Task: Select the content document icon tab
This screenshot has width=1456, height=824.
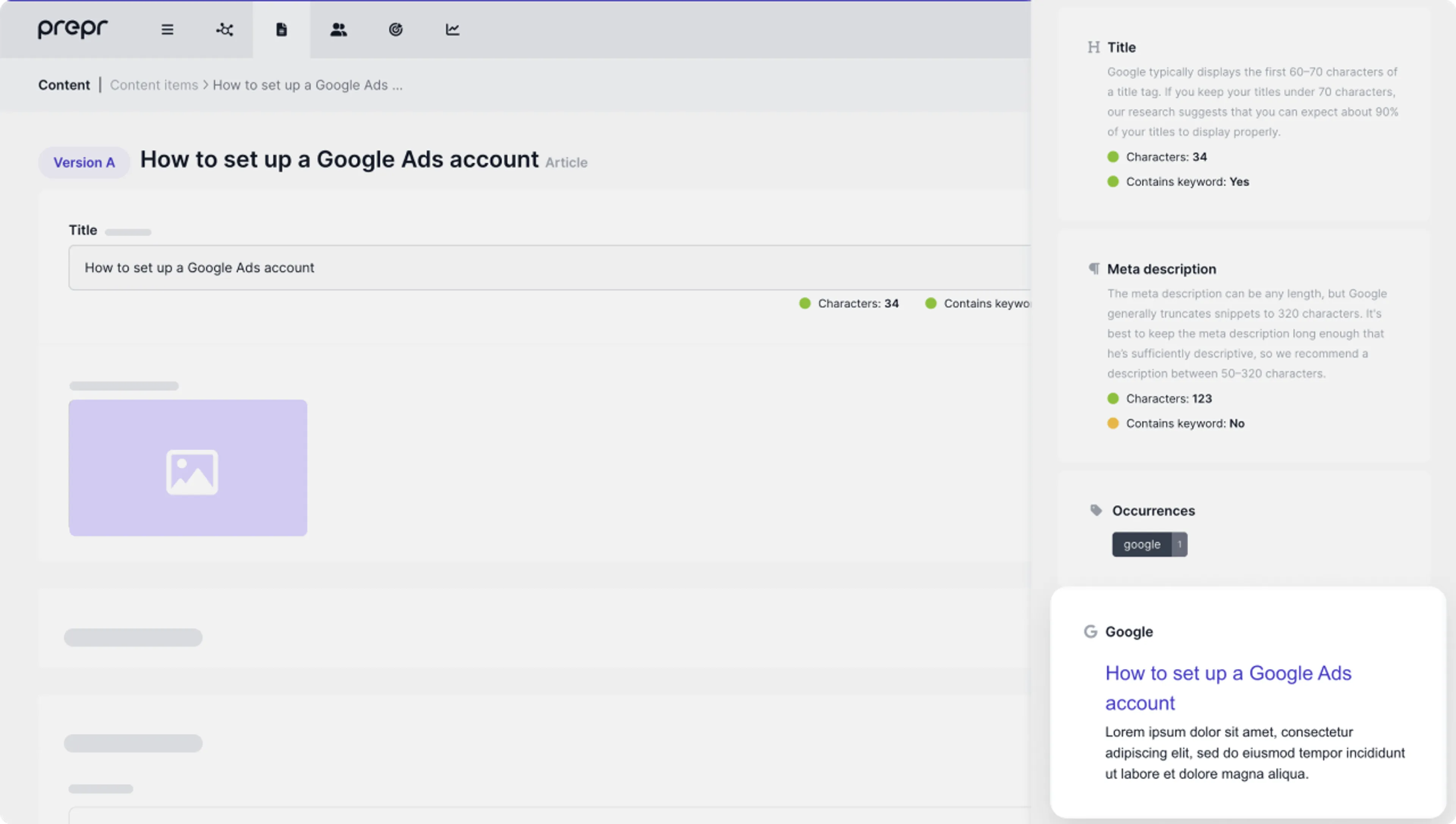Action: tap(282, 30)
